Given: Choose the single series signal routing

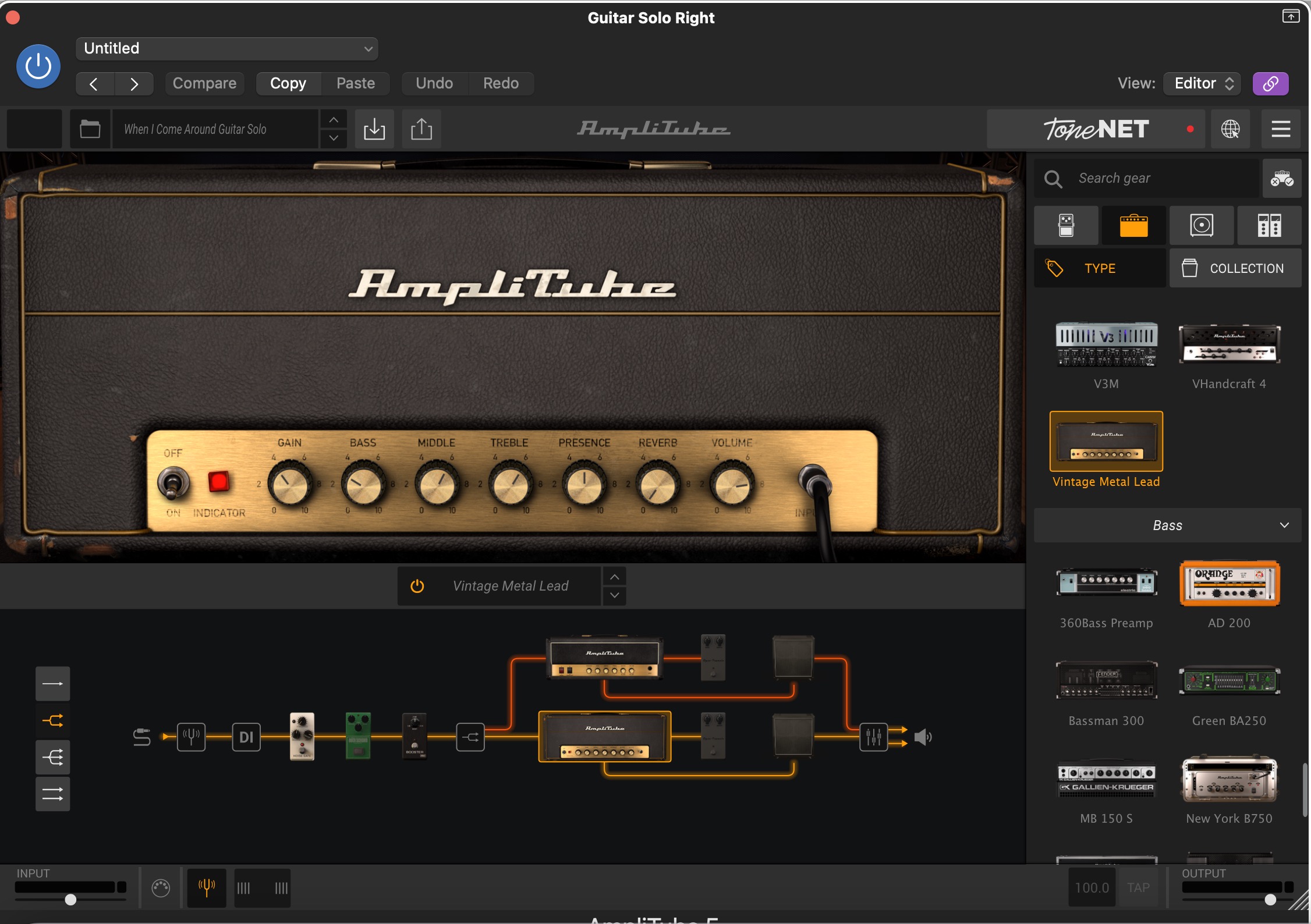Looking at the screenshot, I should [x=53, y=684].
